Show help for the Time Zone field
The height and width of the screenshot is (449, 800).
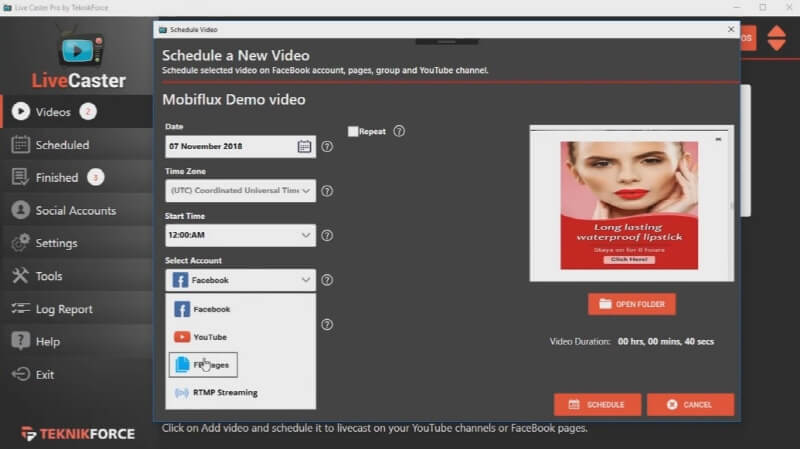pyautogui.click(x=327, y=191)
